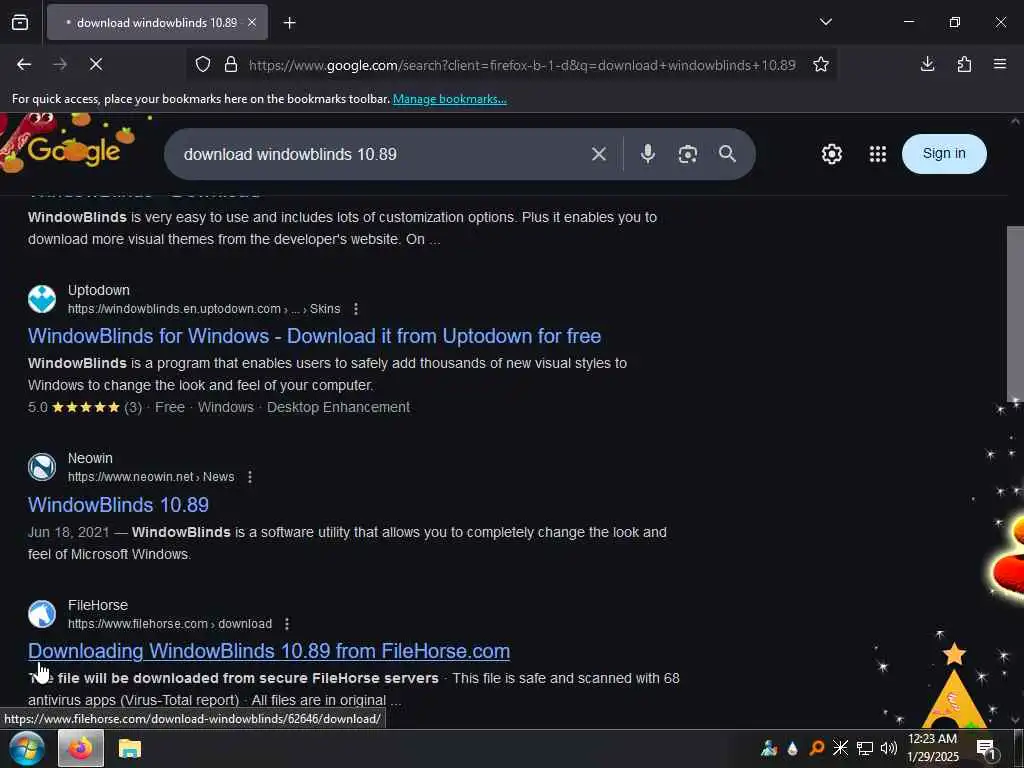Viewport: 1024px width, 768px height.
Task: Open Google quick settings gear
Action: (x=831, y=154)
